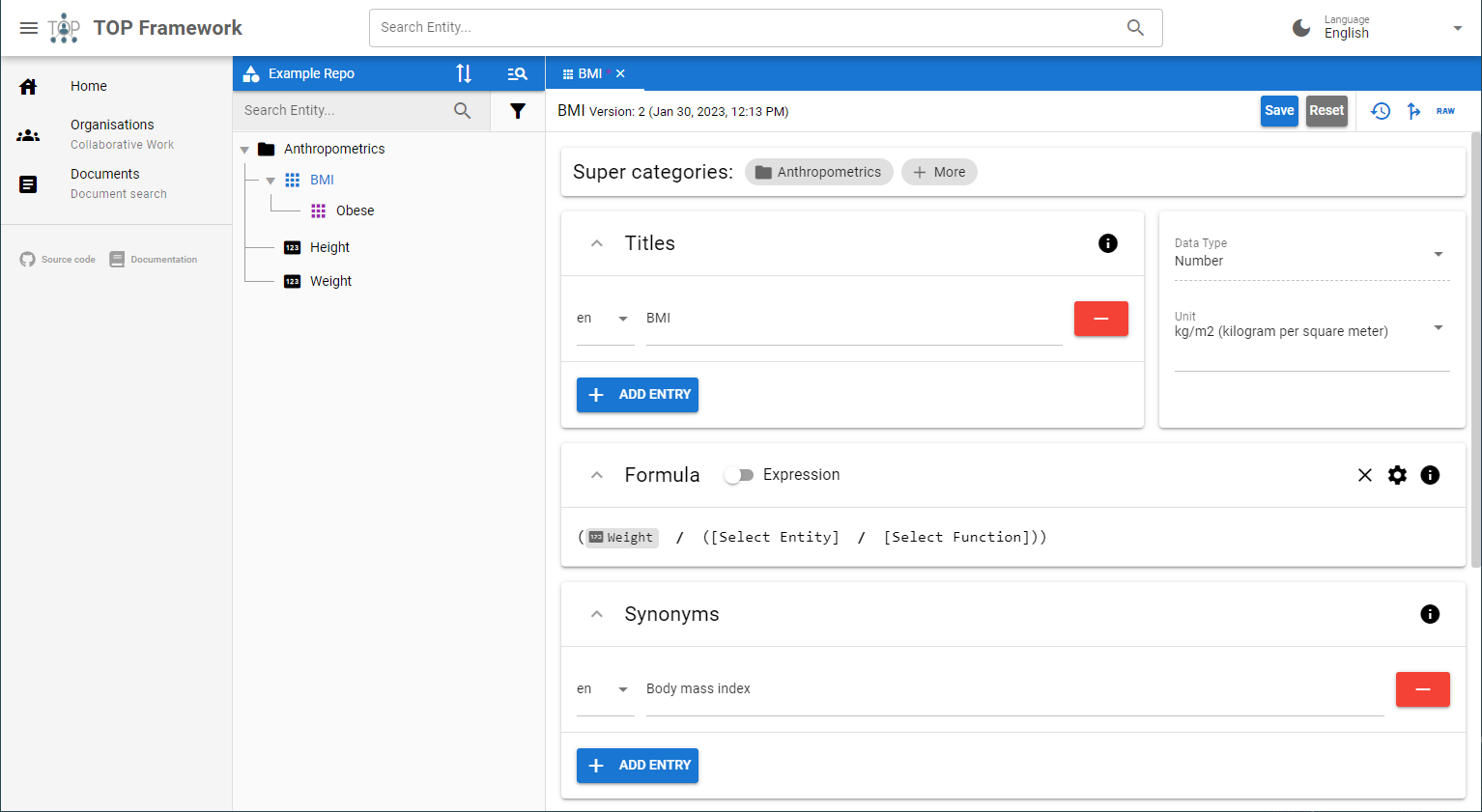Focus the repository Search Entity field
The height and width of the screenshot is (812, 1482).
[345, 111]
